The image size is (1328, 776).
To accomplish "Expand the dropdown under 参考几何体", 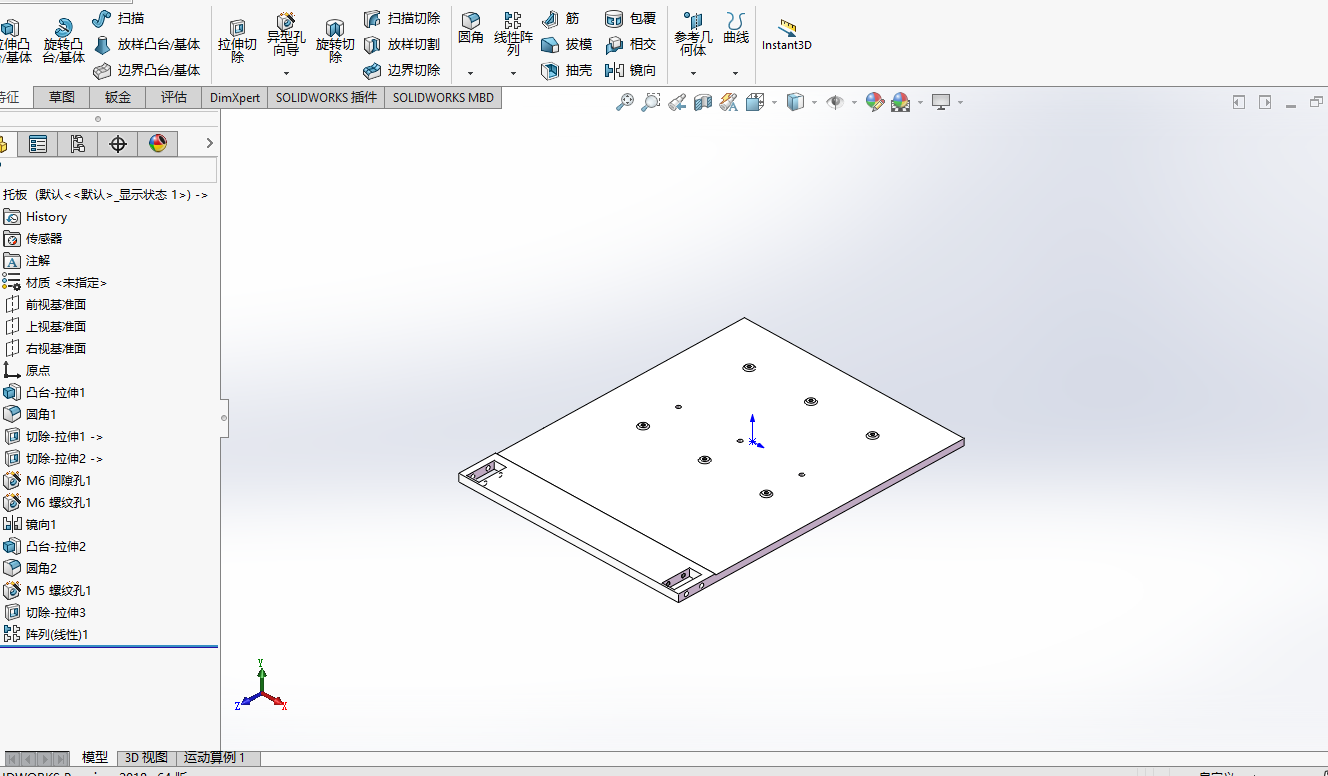I will point(693,73).
